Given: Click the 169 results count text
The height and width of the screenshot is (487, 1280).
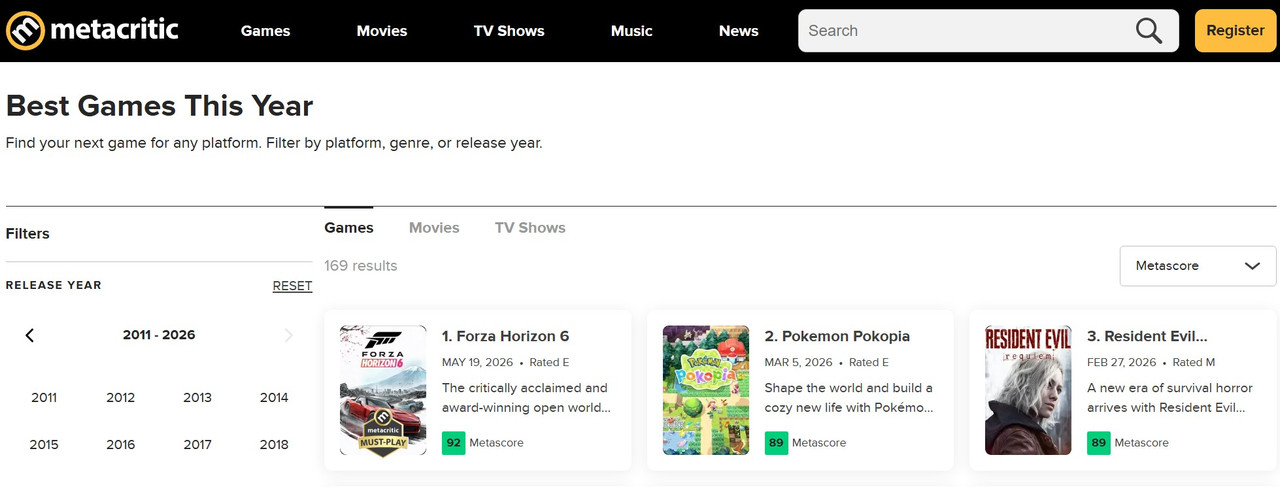Looking at the screenshot, I should click(x=361, y=266).
